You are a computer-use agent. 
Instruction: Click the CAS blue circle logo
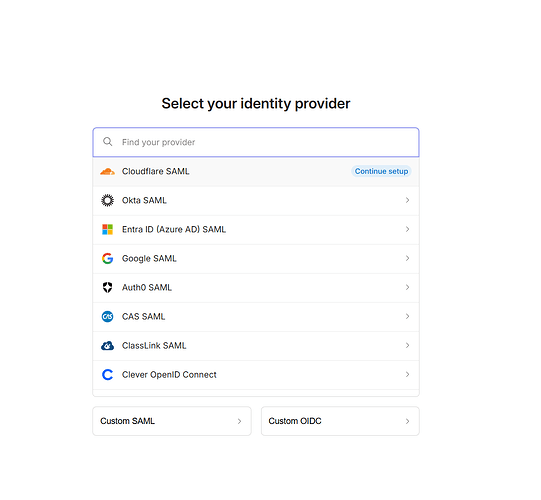[107, 316]
